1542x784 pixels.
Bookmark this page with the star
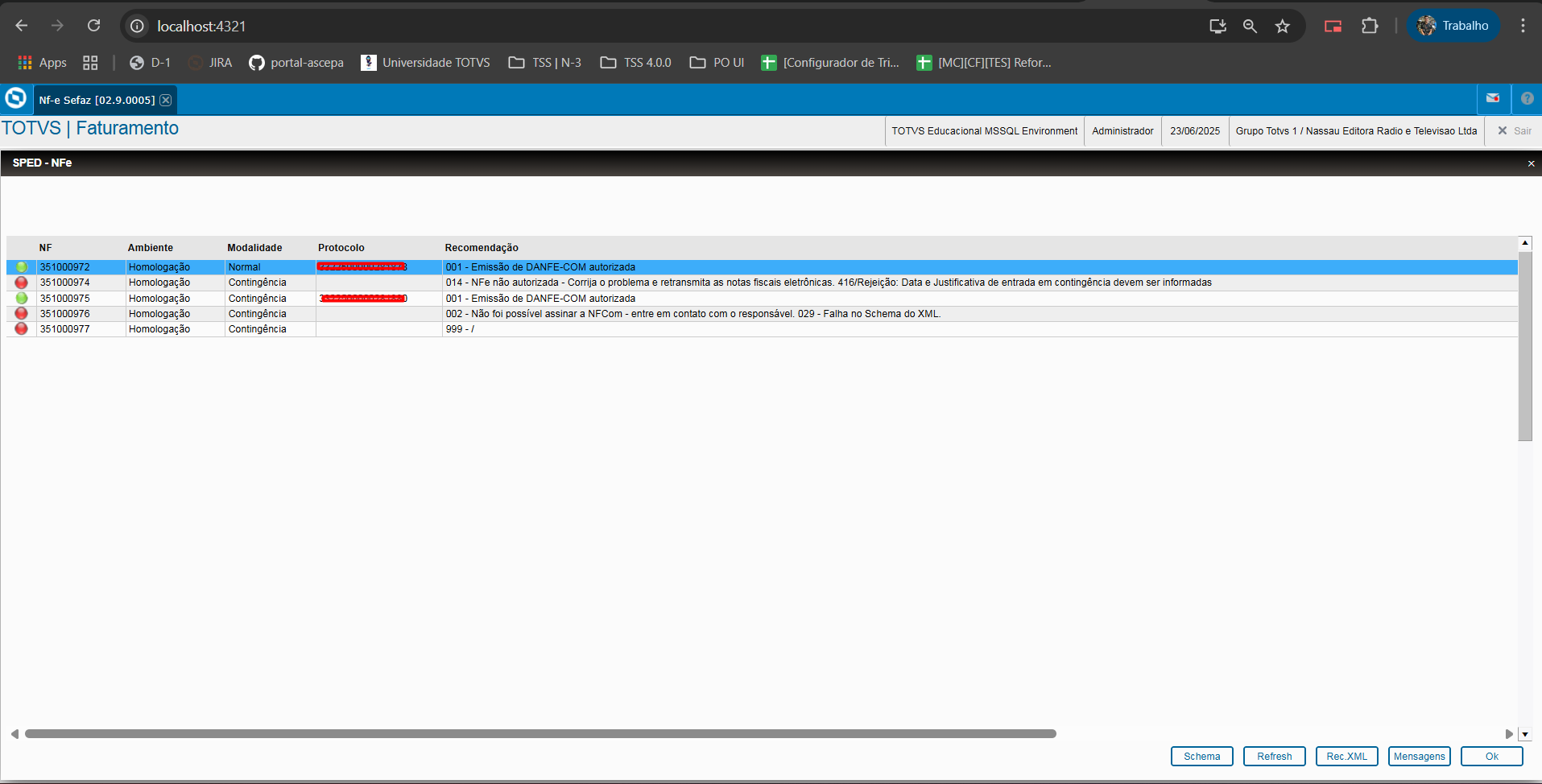click(x=1283, y=26)
